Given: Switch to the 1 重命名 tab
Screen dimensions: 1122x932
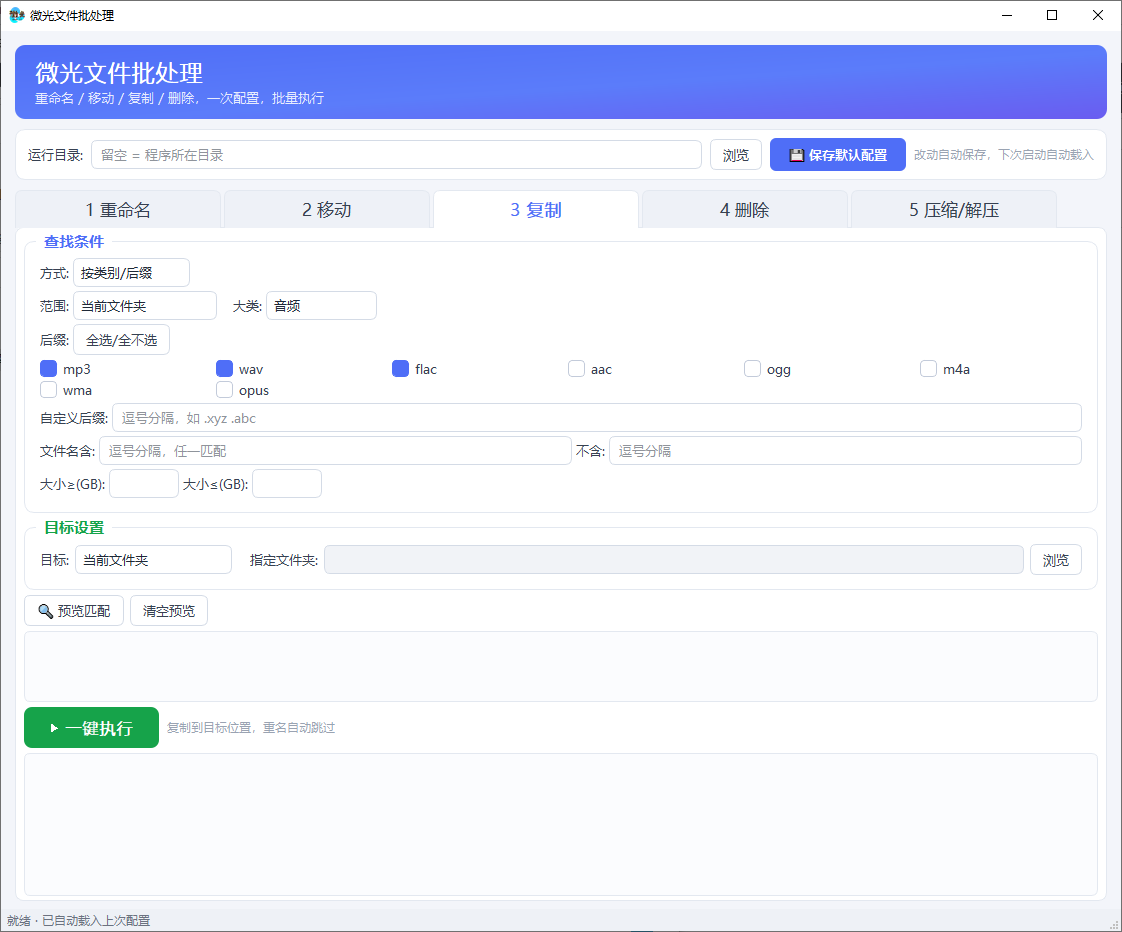Looking at the screenshot, I should tap(118, 210).
